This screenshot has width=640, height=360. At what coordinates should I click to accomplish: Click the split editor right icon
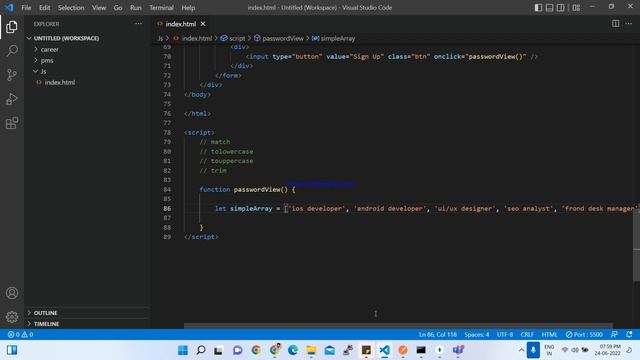[x=616, y=24]
